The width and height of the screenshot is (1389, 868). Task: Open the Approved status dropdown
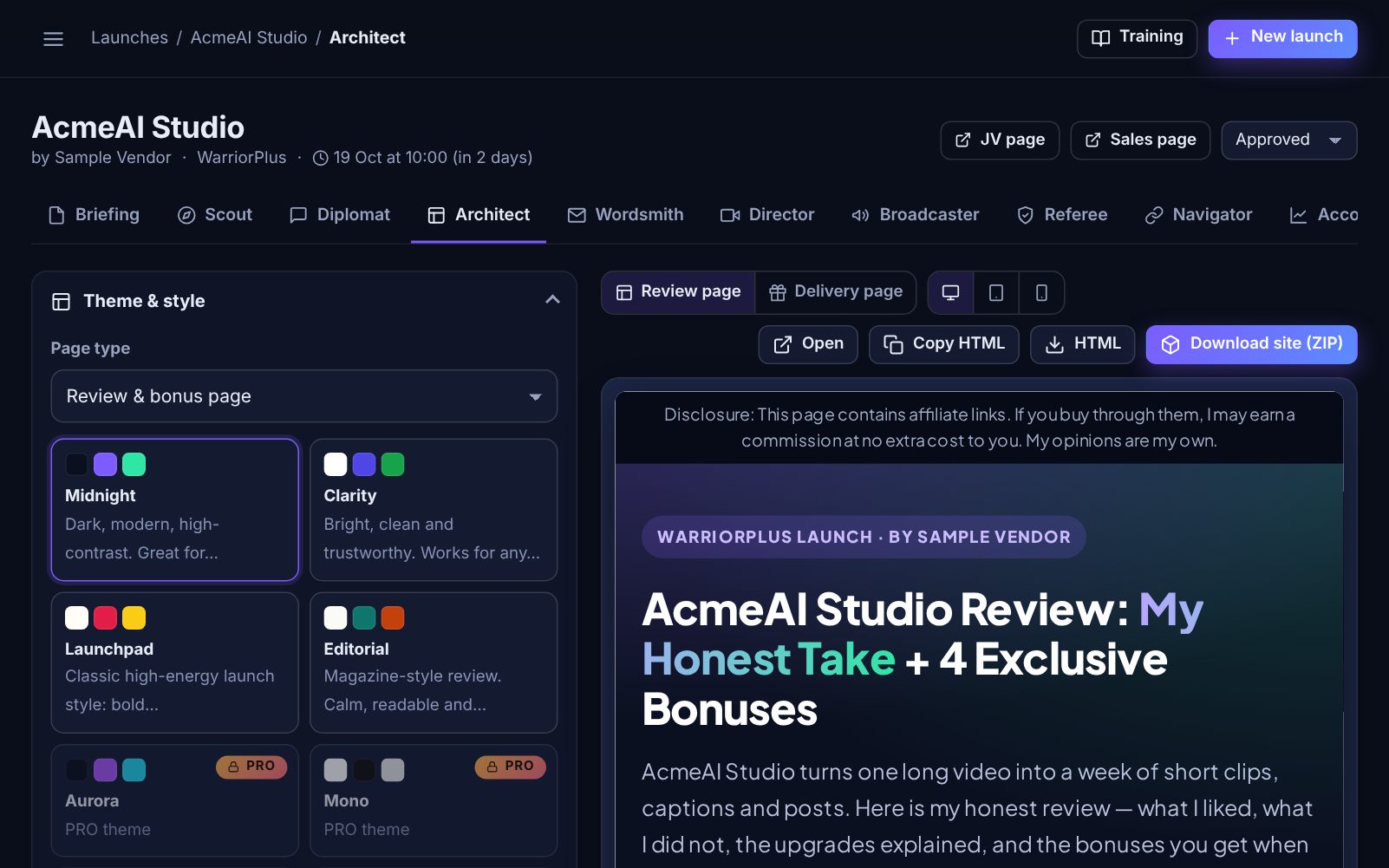pos(1288,140)
